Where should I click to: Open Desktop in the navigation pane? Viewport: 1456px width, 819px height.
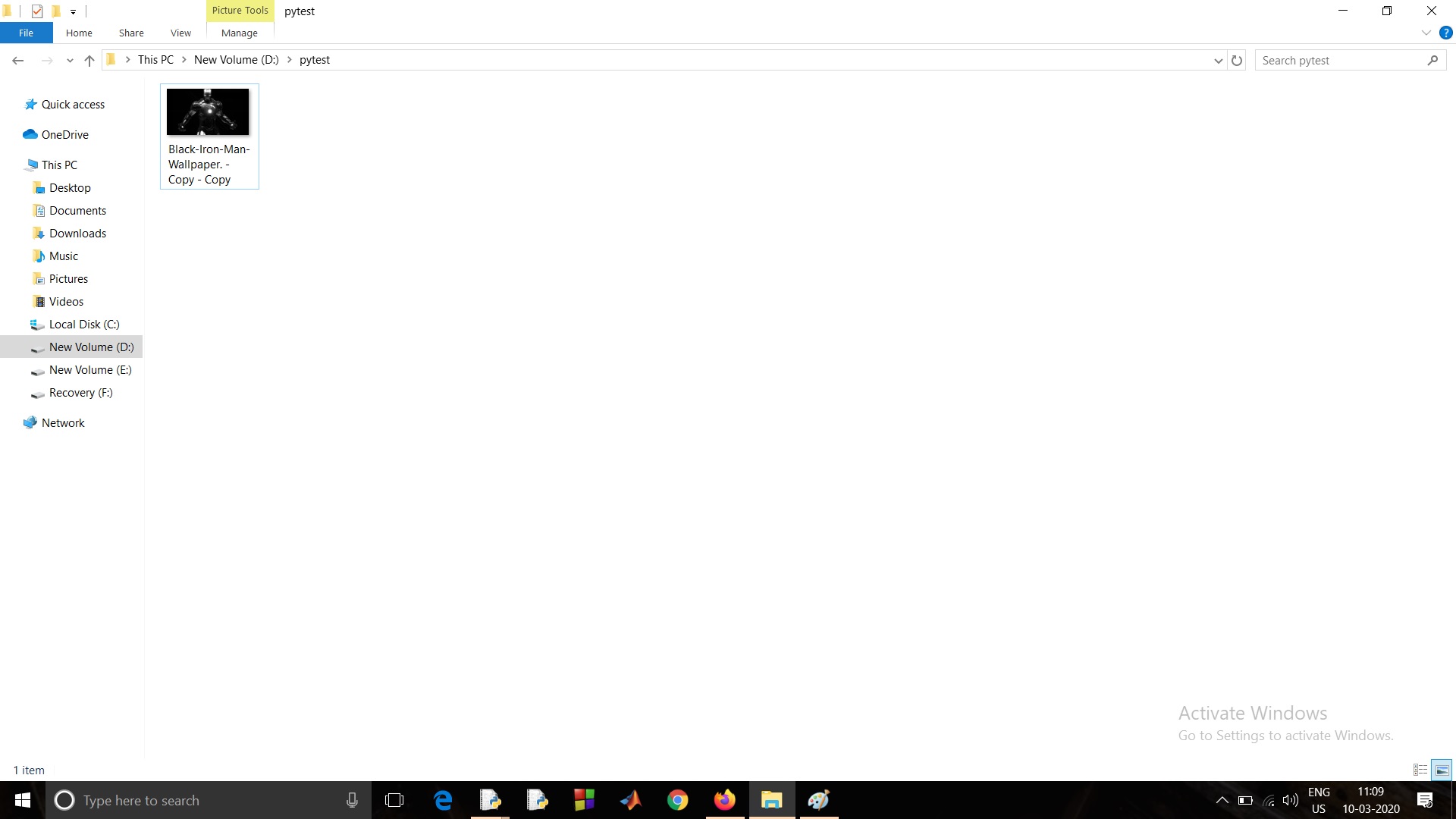(x=70, y=188)
